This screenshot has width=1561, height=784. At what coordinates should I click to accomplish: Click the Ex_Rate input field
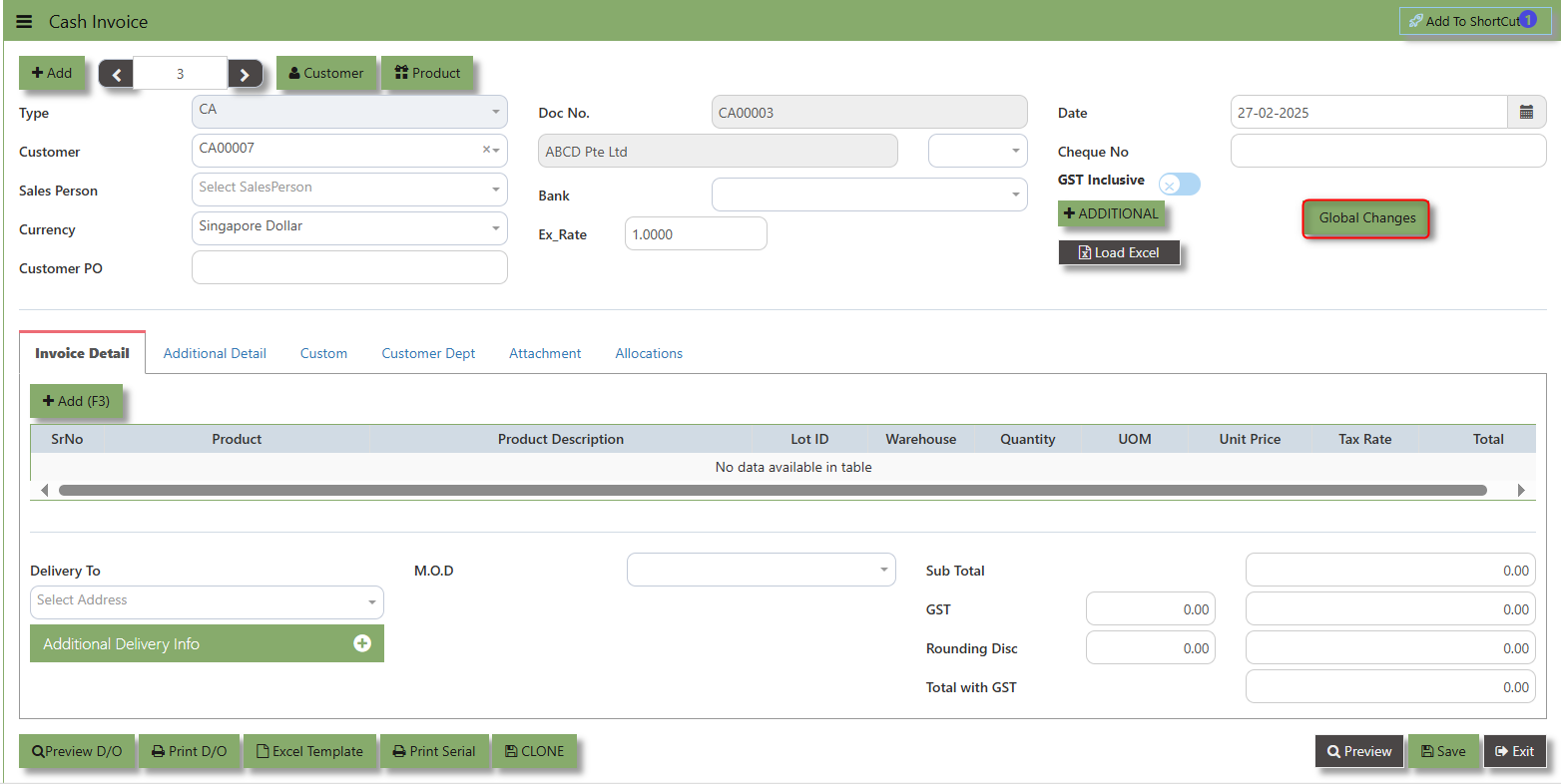pyautogui.click(x=696, y=233)
